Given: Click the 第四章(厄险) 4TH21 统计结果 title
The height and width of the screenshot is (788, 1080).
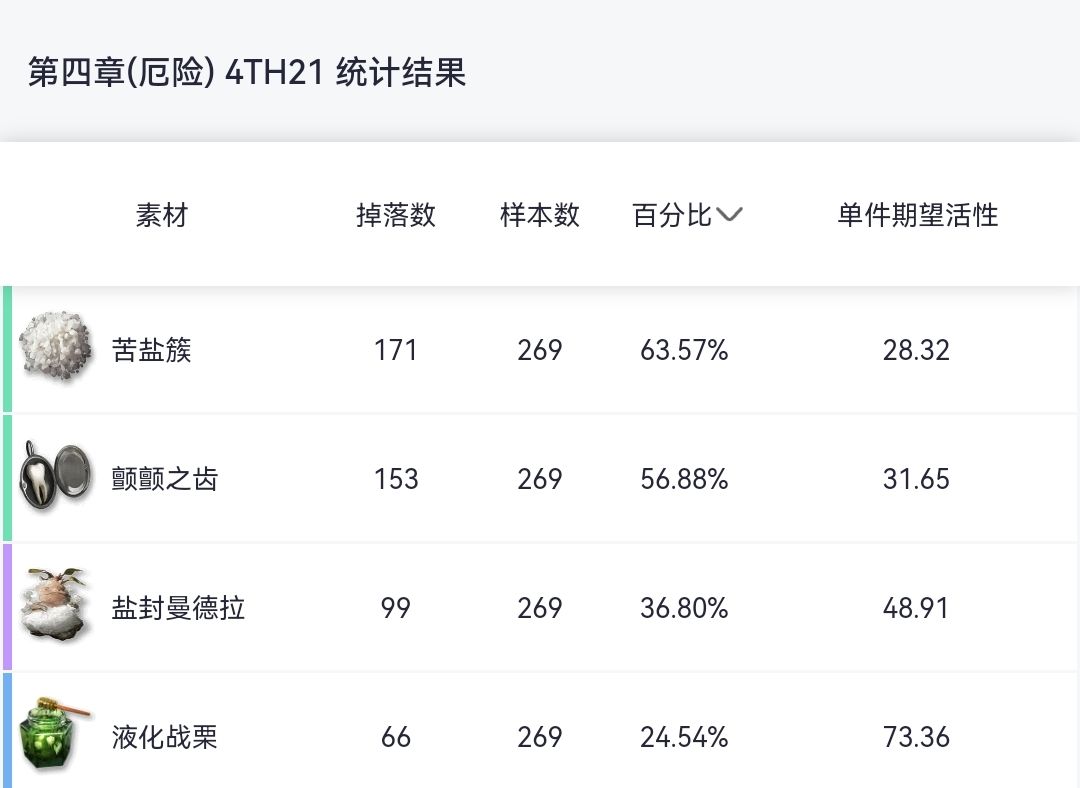Looking at the screenshot, I should click(x=247, y=73).
